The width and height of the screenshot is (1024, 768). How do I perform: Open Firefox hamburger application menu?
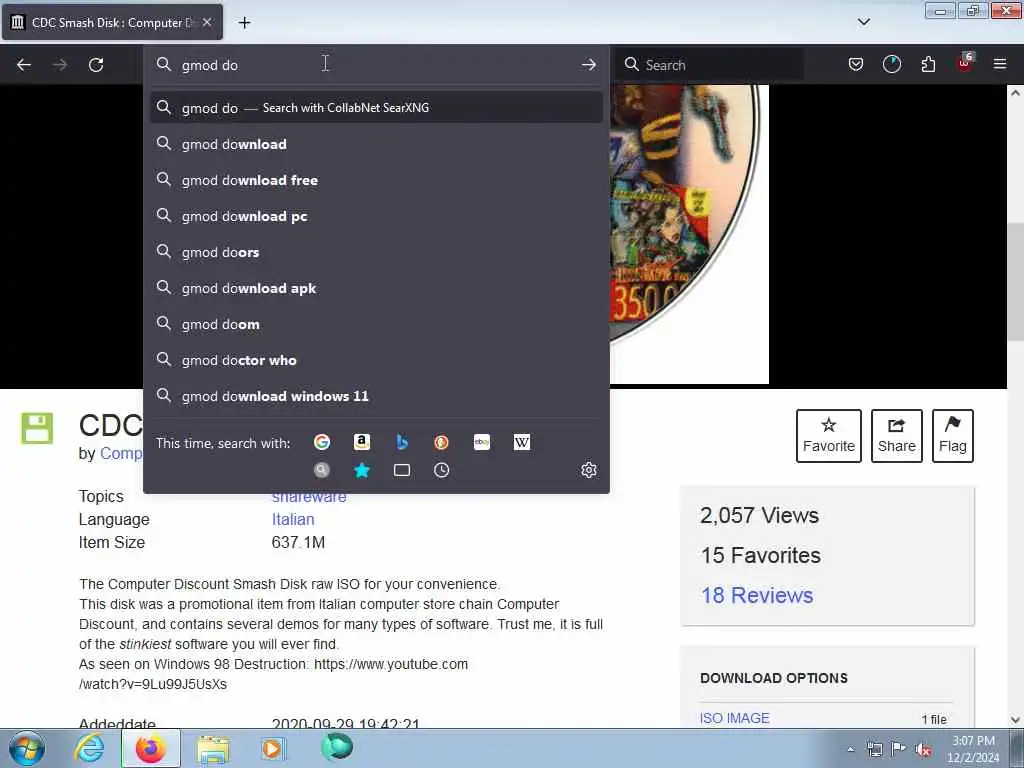coord(1000,64)
